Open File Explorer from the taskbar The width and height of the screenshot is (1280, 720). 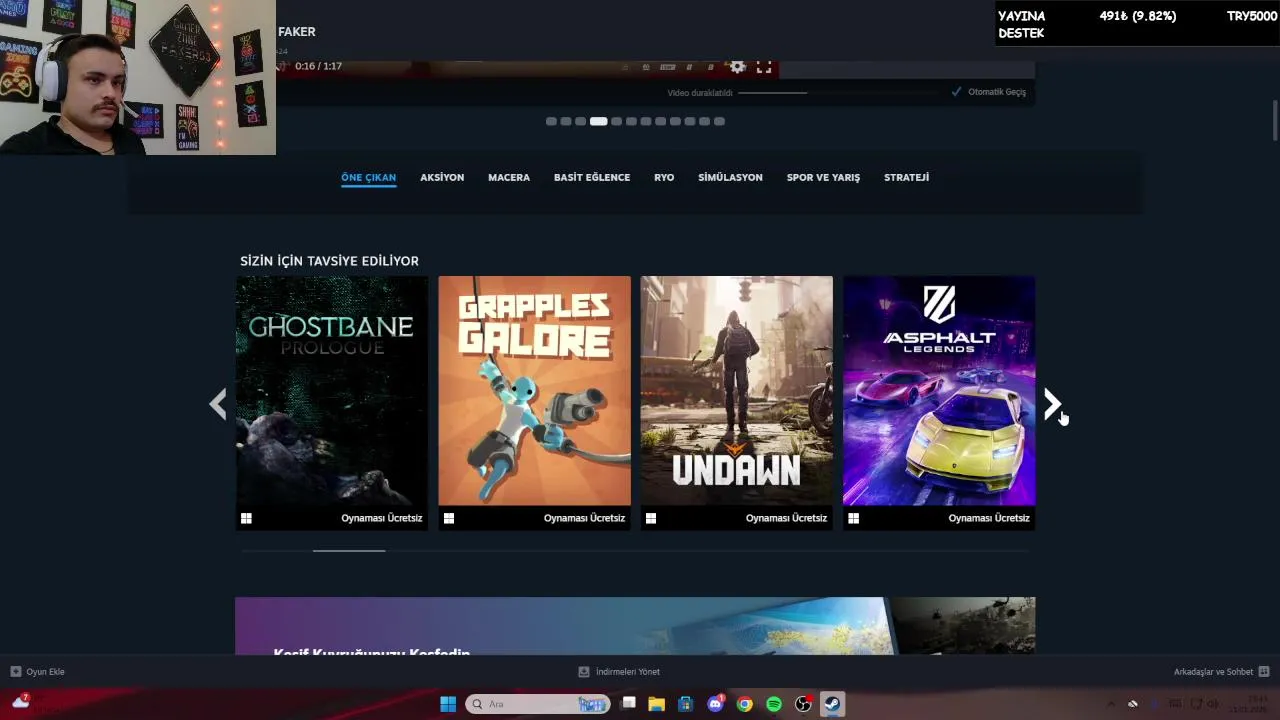[657, 704]
